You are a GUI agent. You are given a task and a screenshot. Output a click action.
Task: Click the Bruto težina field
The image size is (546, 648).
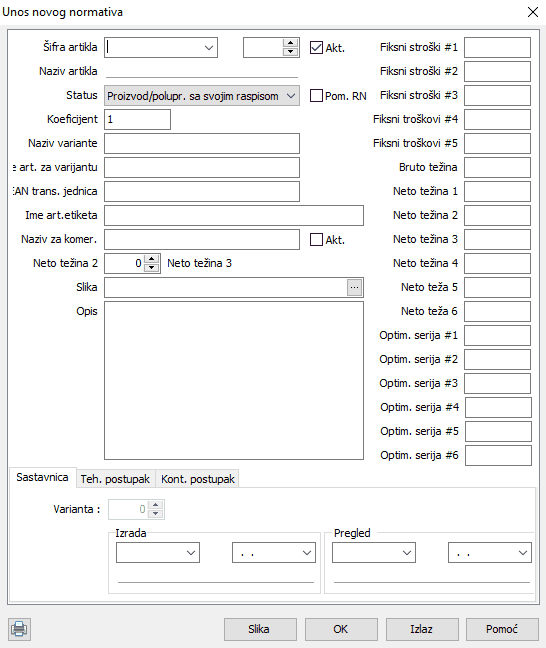497,167
